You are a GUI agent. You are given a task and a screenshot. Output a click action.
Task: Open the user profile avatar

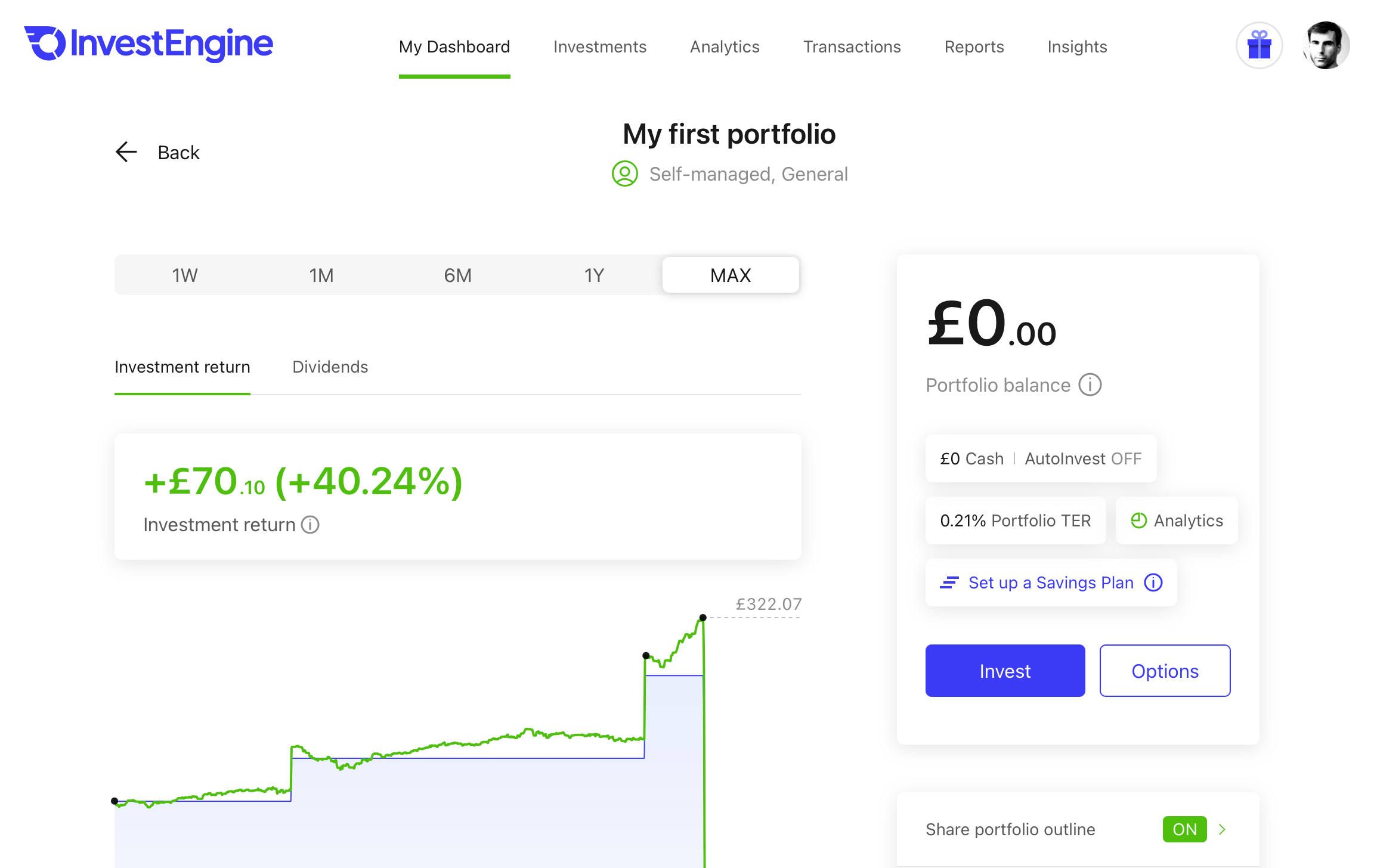1326,46
